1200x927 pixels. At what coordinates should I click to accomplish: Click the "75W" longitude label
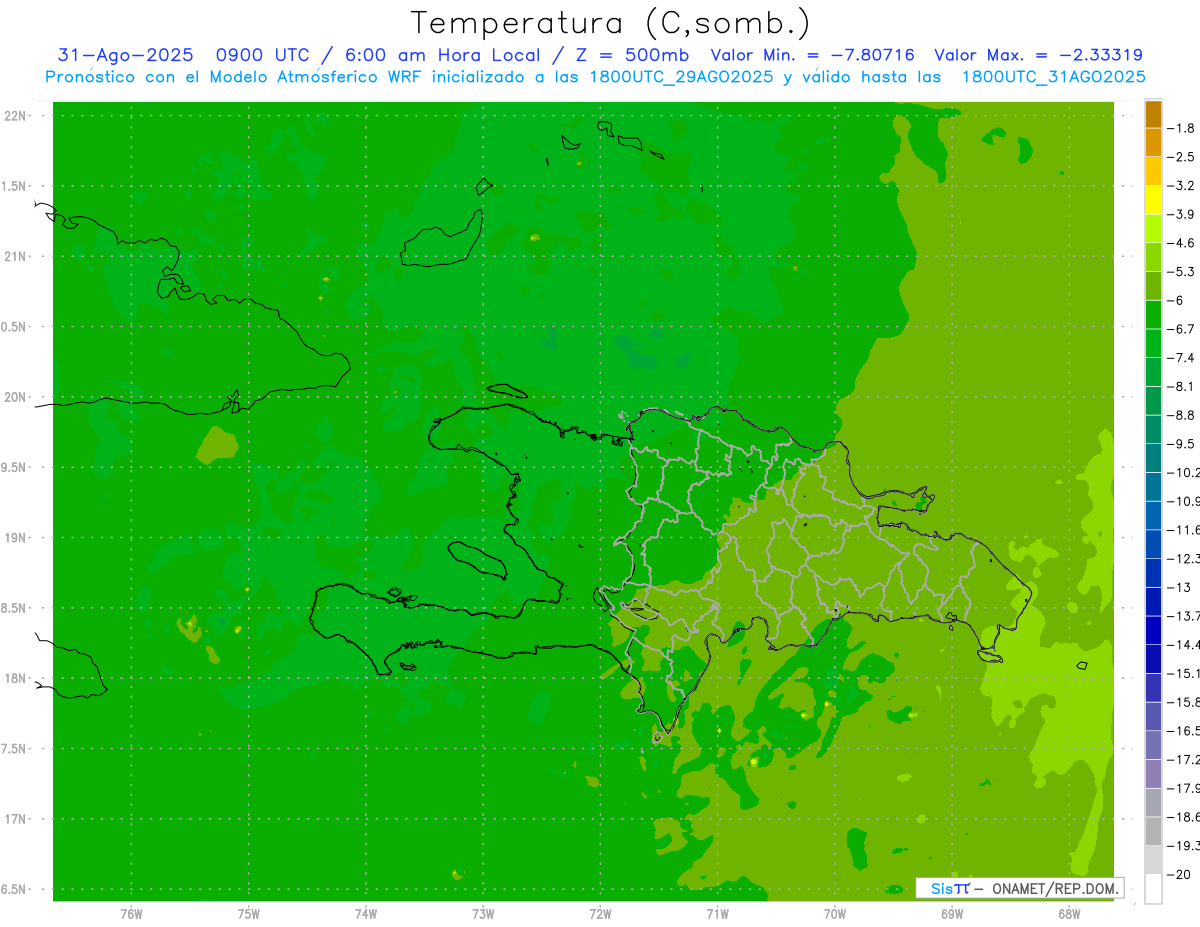pos(248,913)
